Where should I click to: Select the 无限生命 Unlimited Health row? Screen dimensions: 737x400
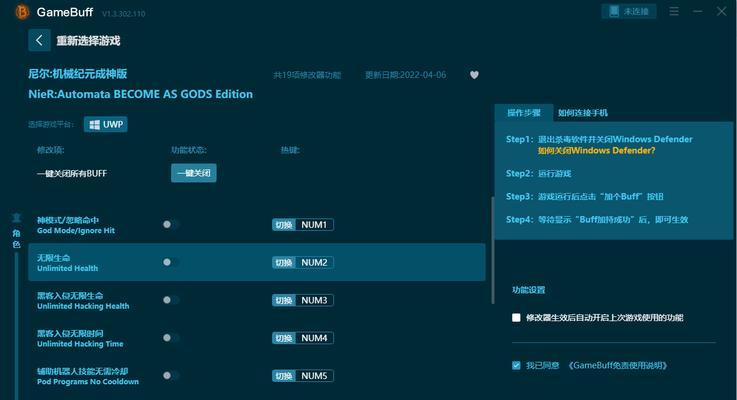point(257,262)
